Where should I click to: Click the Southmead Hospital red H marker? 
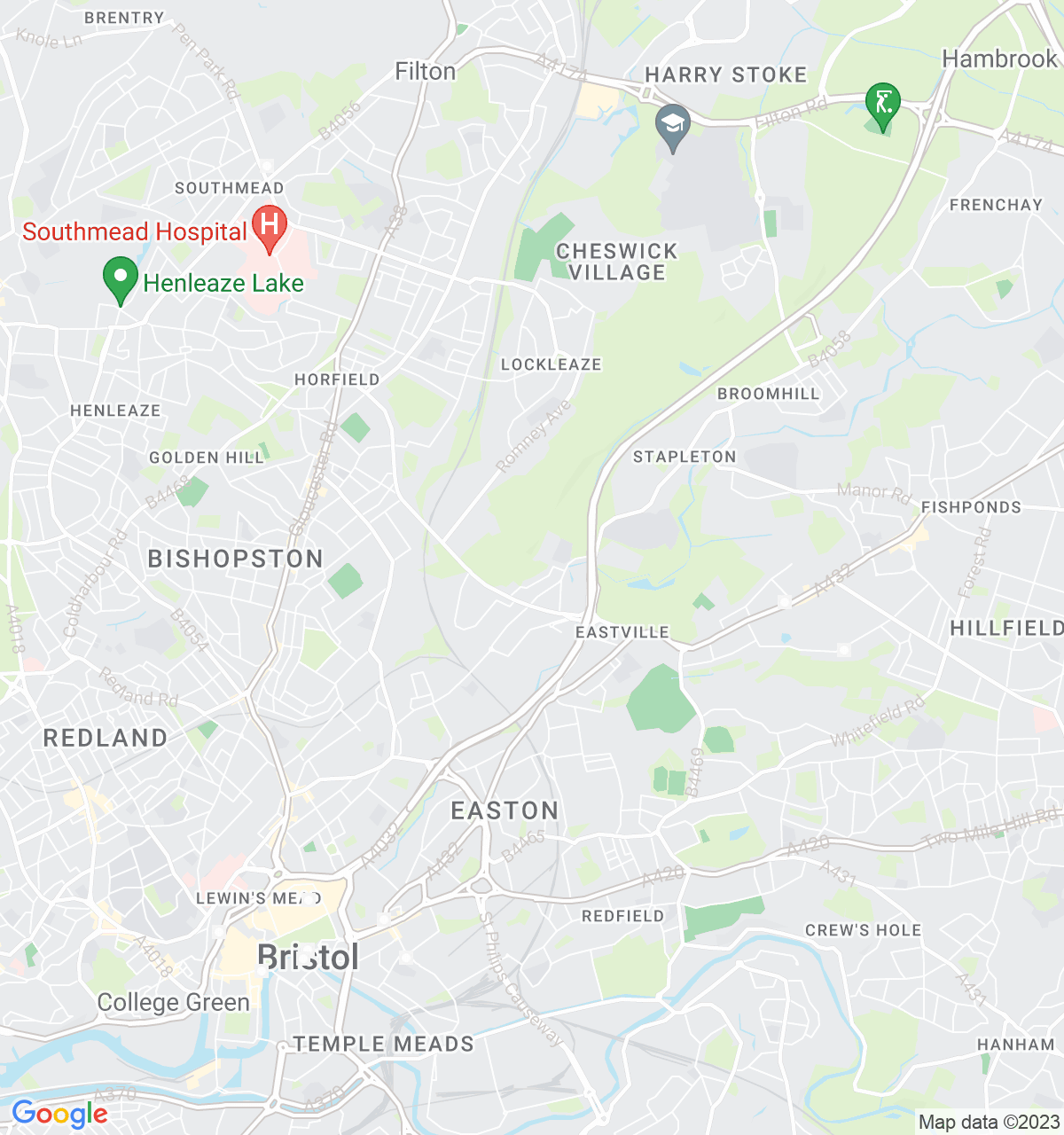click(x=270, y=229)
